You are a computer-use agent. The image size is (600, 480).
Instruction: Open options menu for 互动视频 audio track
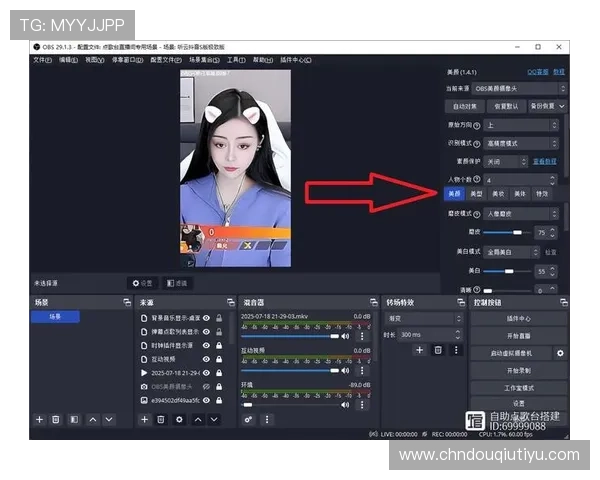[362, 371]
